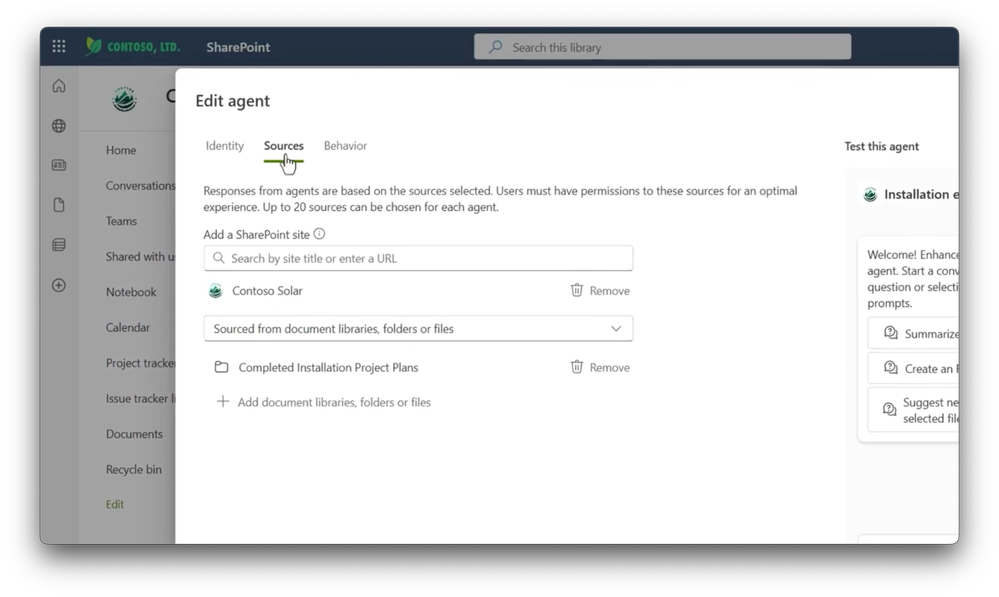Open the My files page icon
999x597 pixels.
pyautogui.click(x=59, y=205)
